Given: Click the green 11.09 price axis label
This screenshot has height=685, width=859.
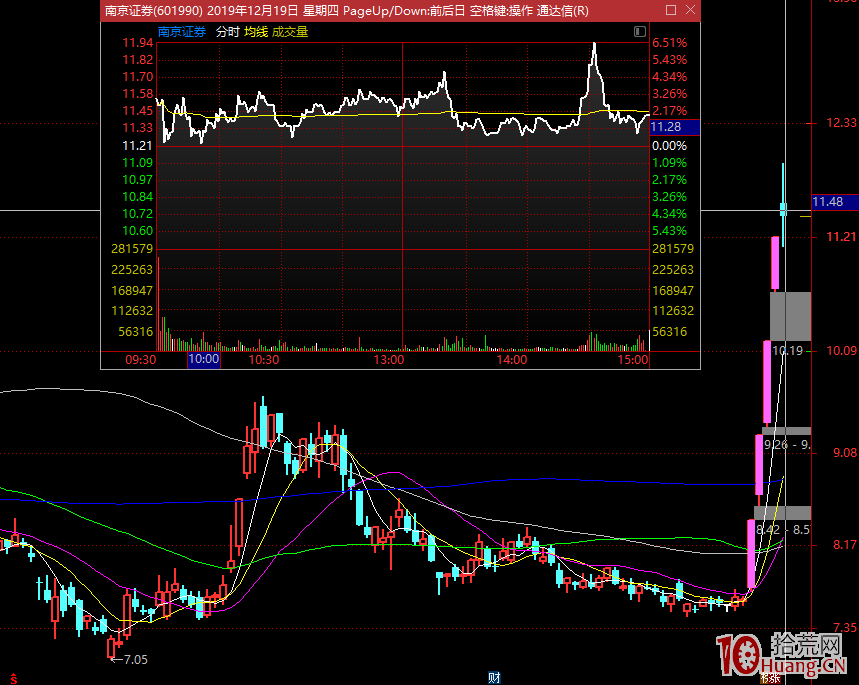Looking at the screenshot, I should [138, 163].
